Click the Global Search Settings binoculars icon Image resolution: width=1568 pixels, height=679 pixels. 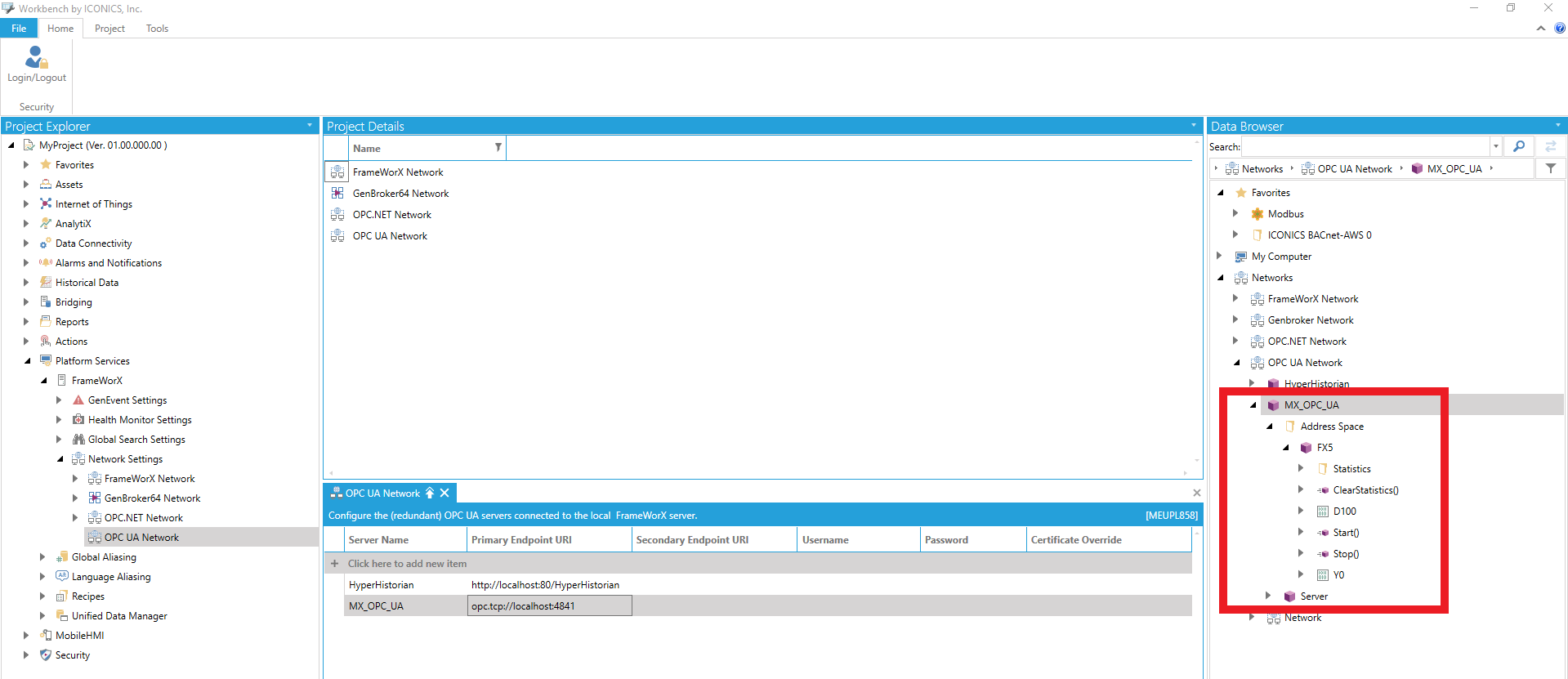pos(78,440)
